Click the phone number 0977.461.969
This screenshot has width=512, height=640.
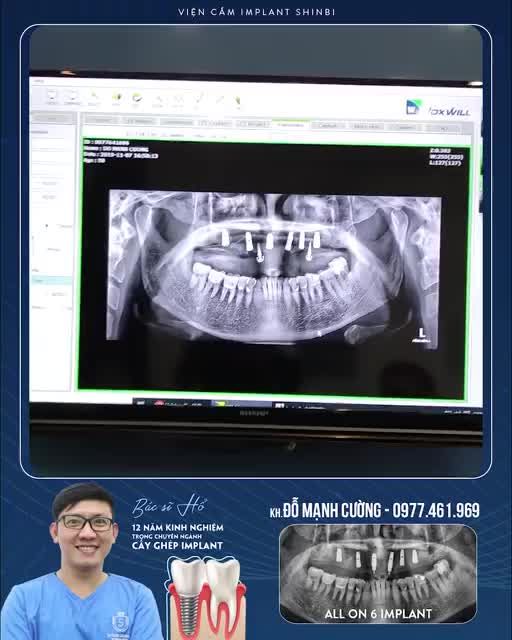click(436, 510)
